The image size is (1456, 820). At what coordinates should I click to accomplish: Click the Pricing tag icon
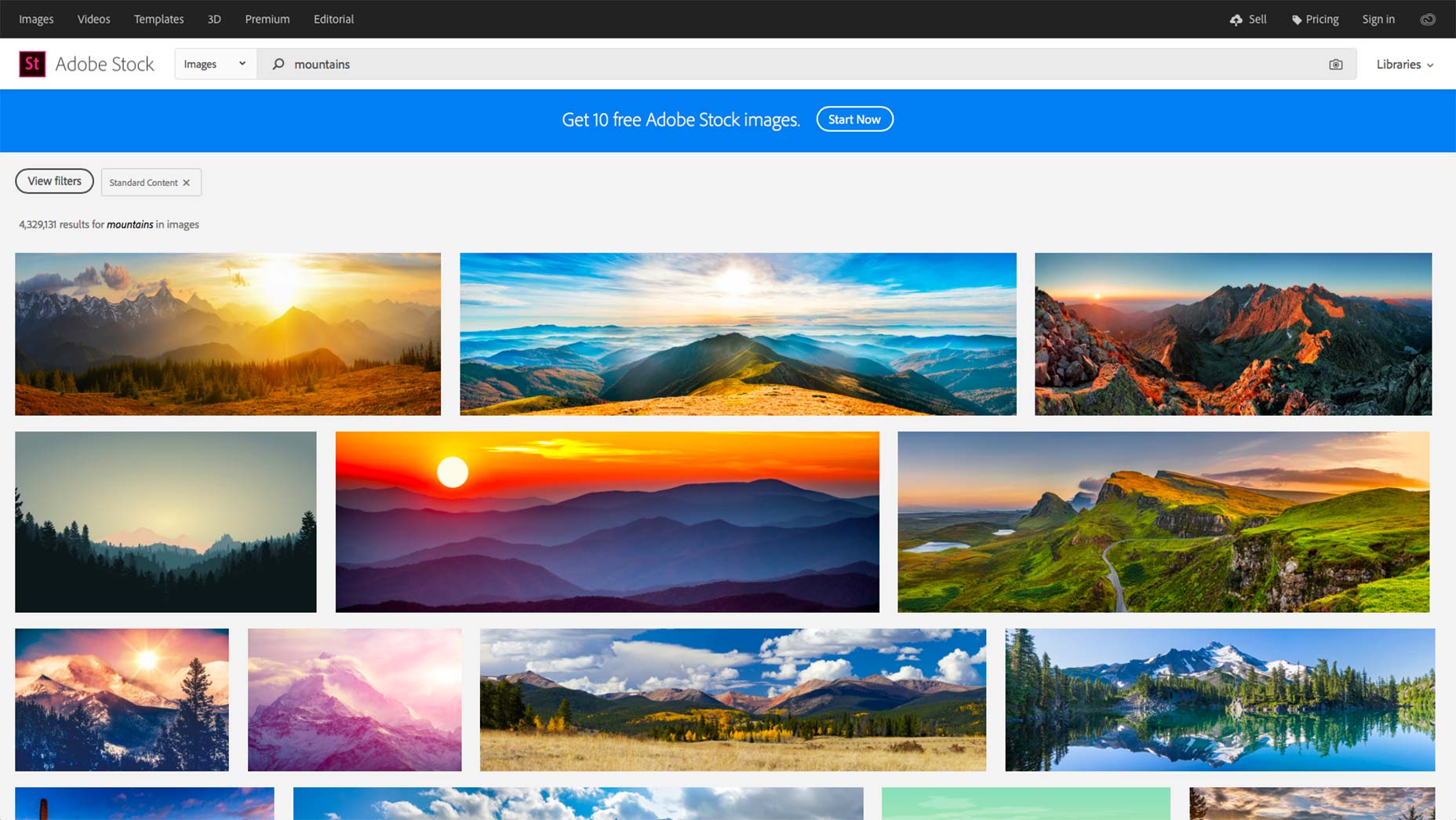pos(1297,20)
